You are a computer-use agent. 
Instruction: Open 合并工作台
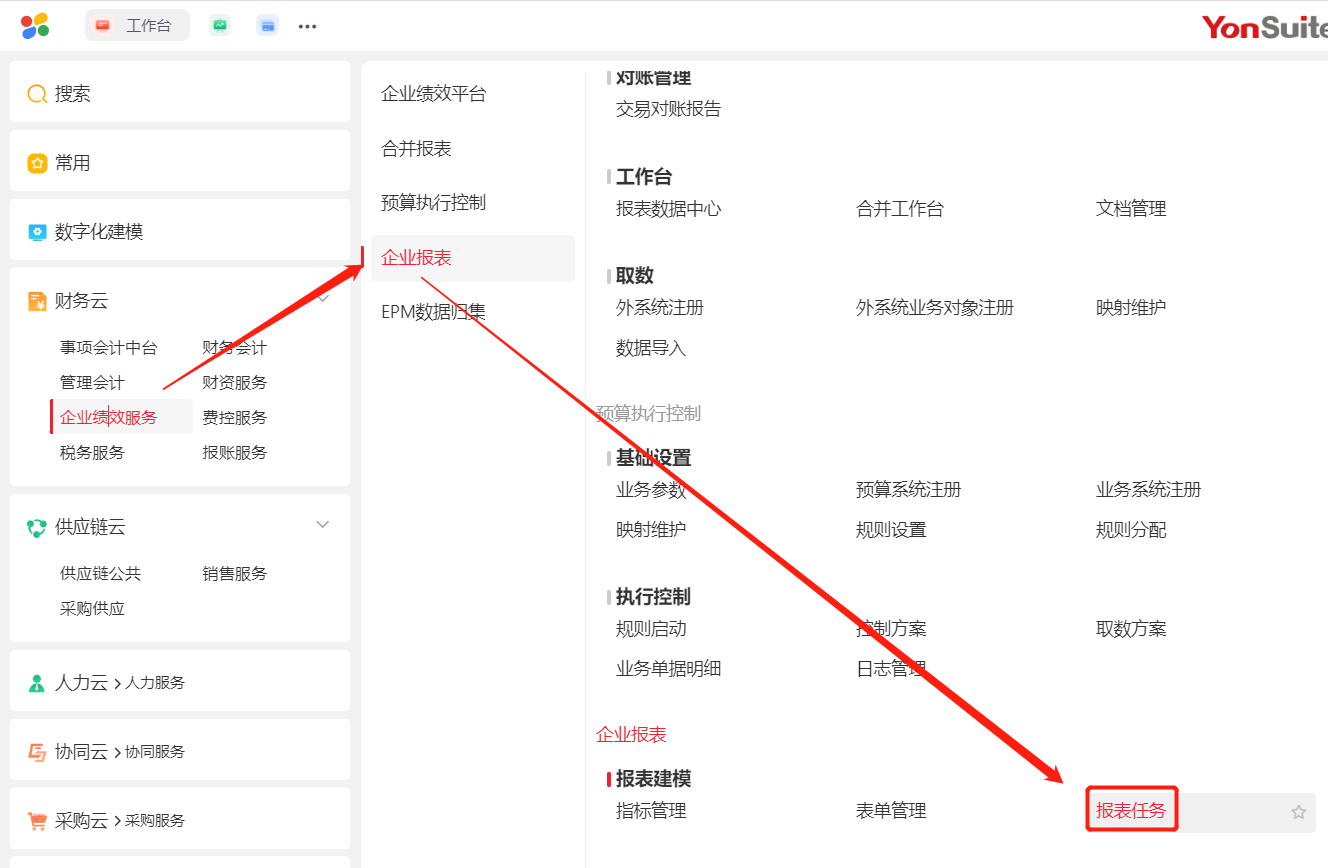pyautogui.click(x=900, y=209)
